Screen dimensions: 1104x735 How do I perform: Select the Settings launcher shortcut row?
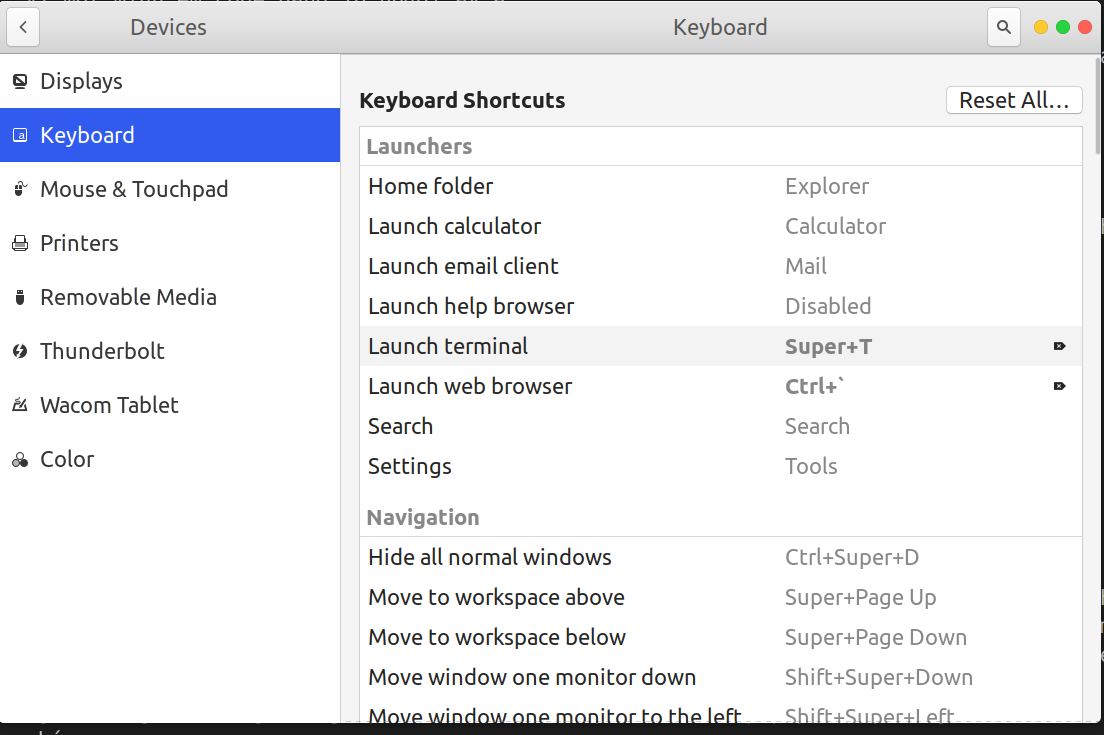720,467
